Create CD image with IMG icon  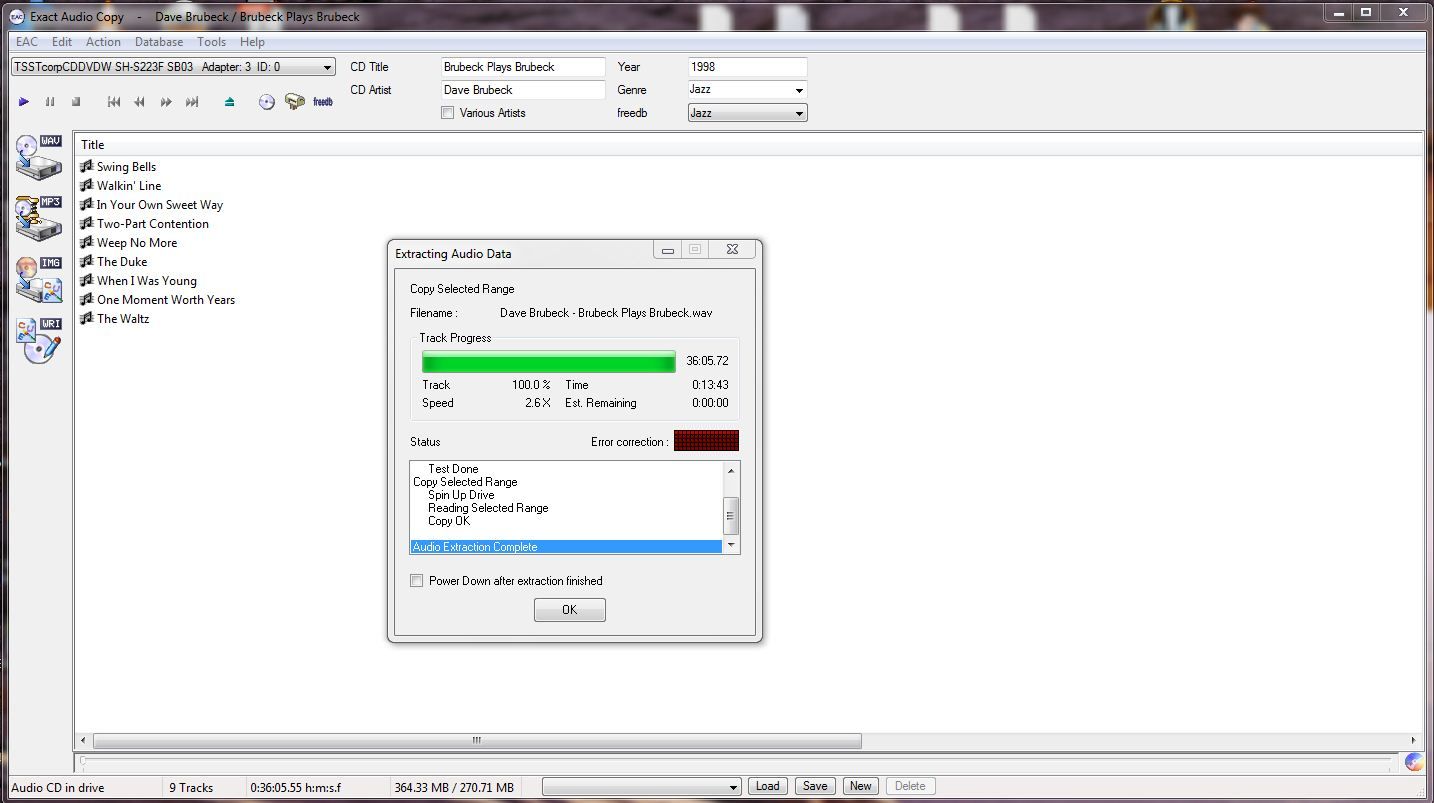pyautogui.click(x=39, y=280)
